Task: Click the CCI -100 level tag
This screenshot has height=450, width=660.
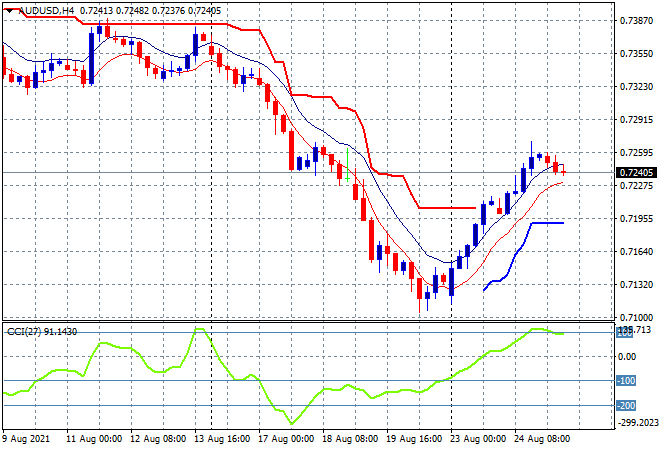Action: (x=626, y=381)
